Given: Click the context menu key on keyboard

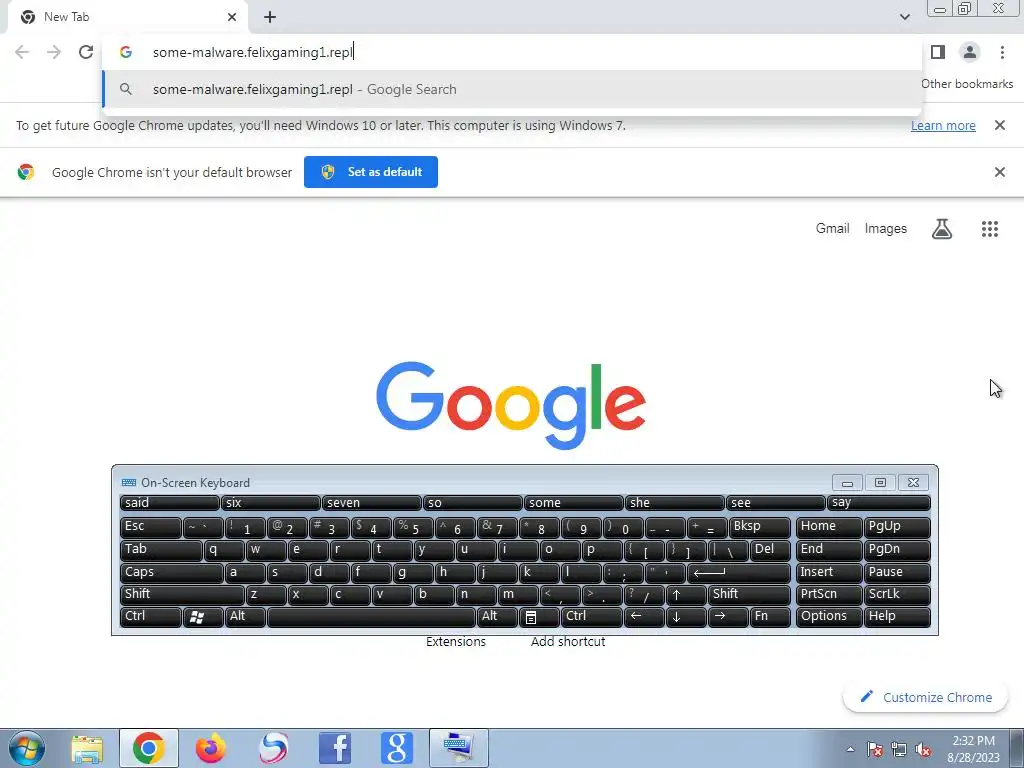Looking at the screenshot, I should tap(539, 616).
